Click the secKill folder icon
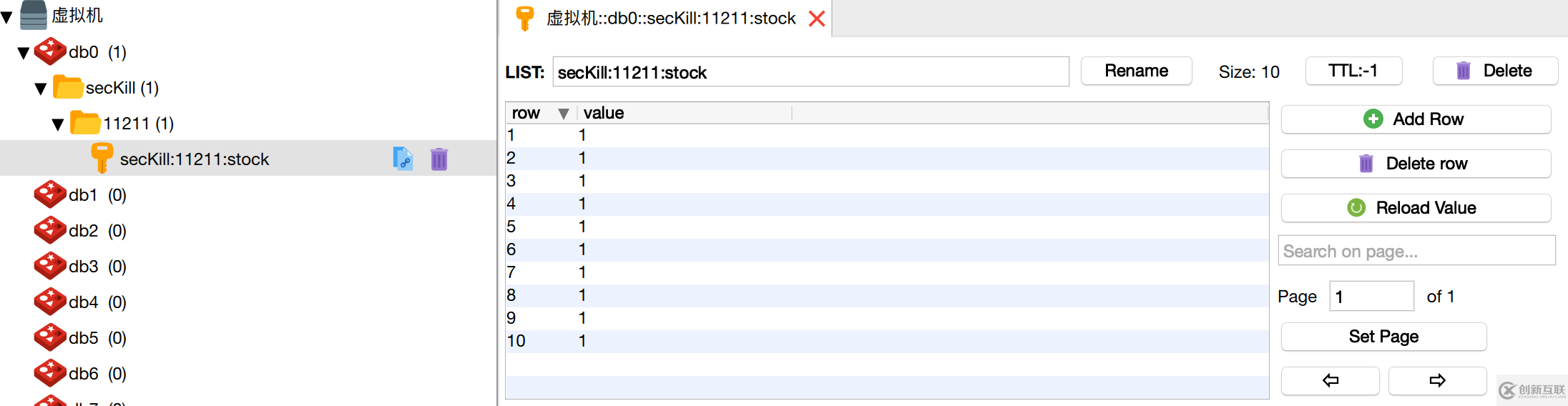The height and width of the screenshot is (406, 1568). (68, 87)
